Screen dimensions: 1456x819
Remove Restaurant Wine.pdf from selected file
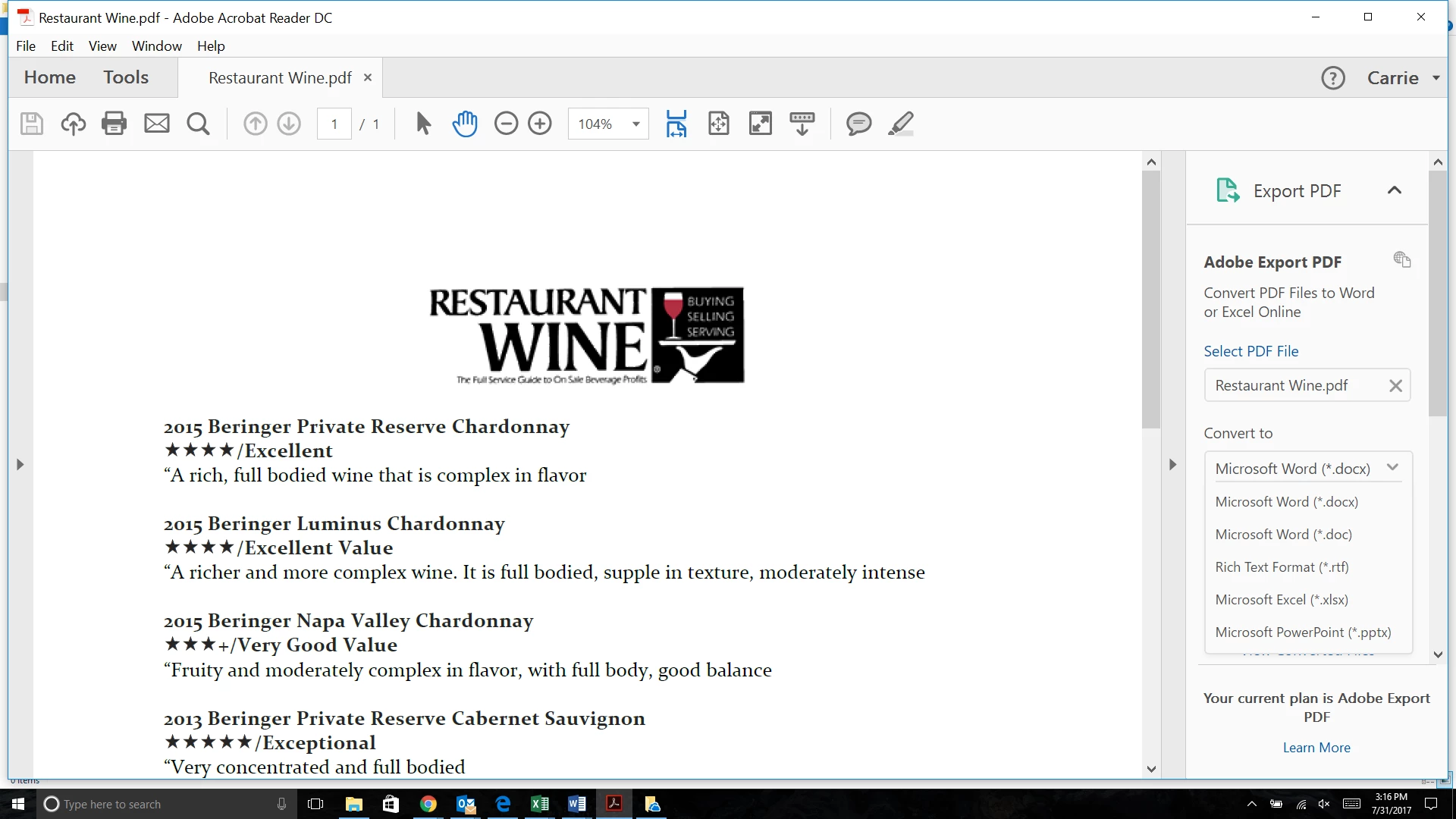[x=1395, y=385]
